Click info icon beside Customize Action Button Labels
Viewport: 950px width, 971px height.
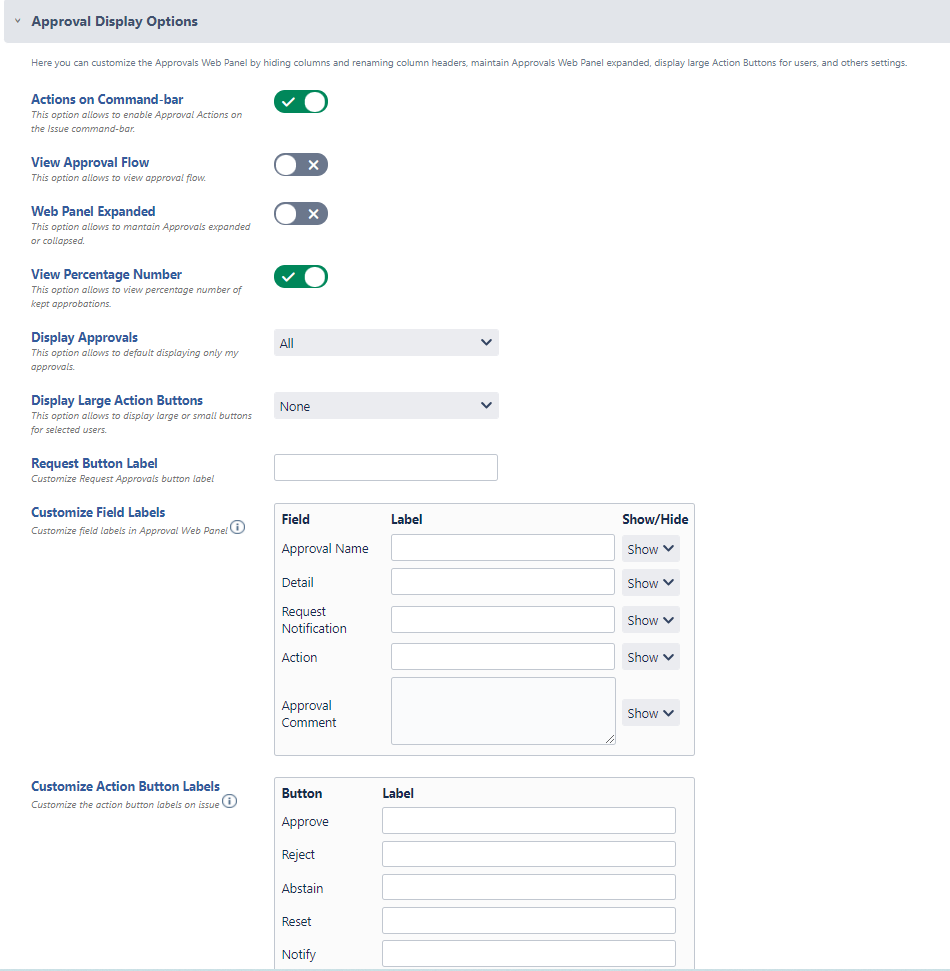(x=230, y=802)
